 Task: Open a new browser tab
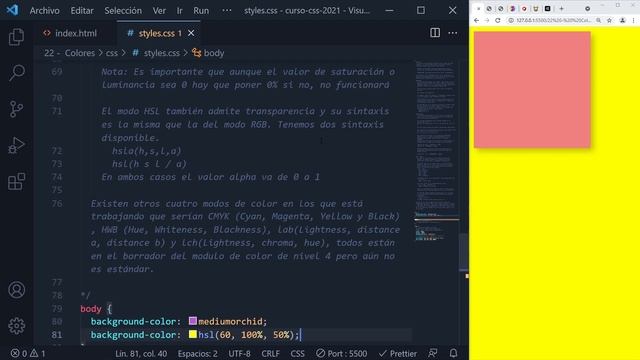tap(561, 9)
